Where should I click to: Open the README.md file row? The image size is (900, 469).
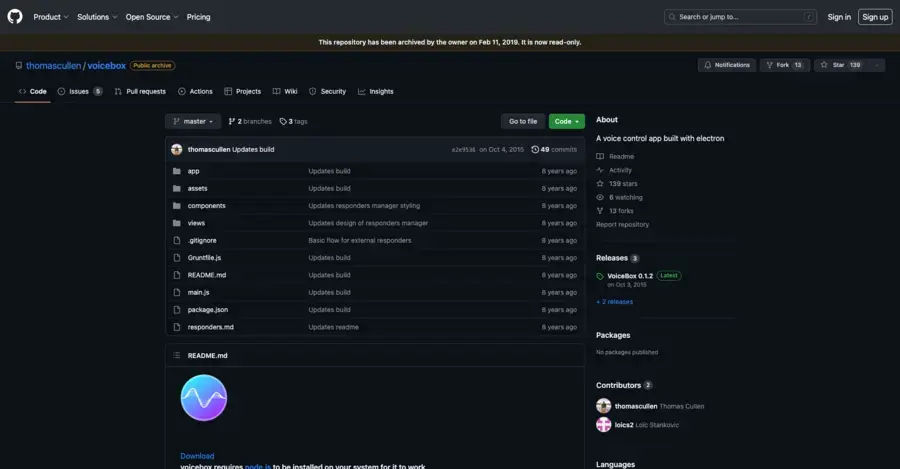tap(375, 275)
